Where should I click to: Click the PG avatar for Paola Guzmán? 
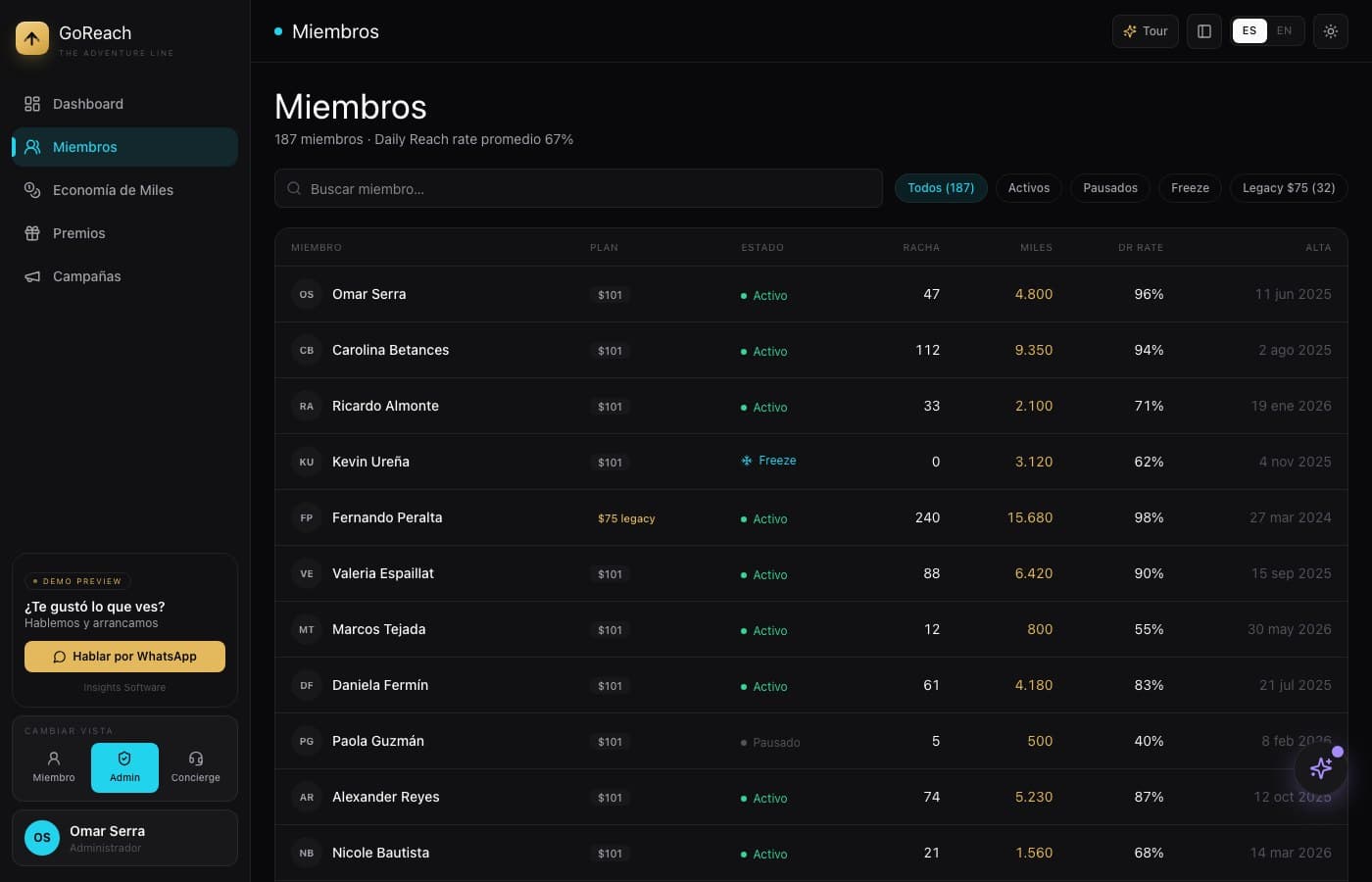(x=307, y=741)
